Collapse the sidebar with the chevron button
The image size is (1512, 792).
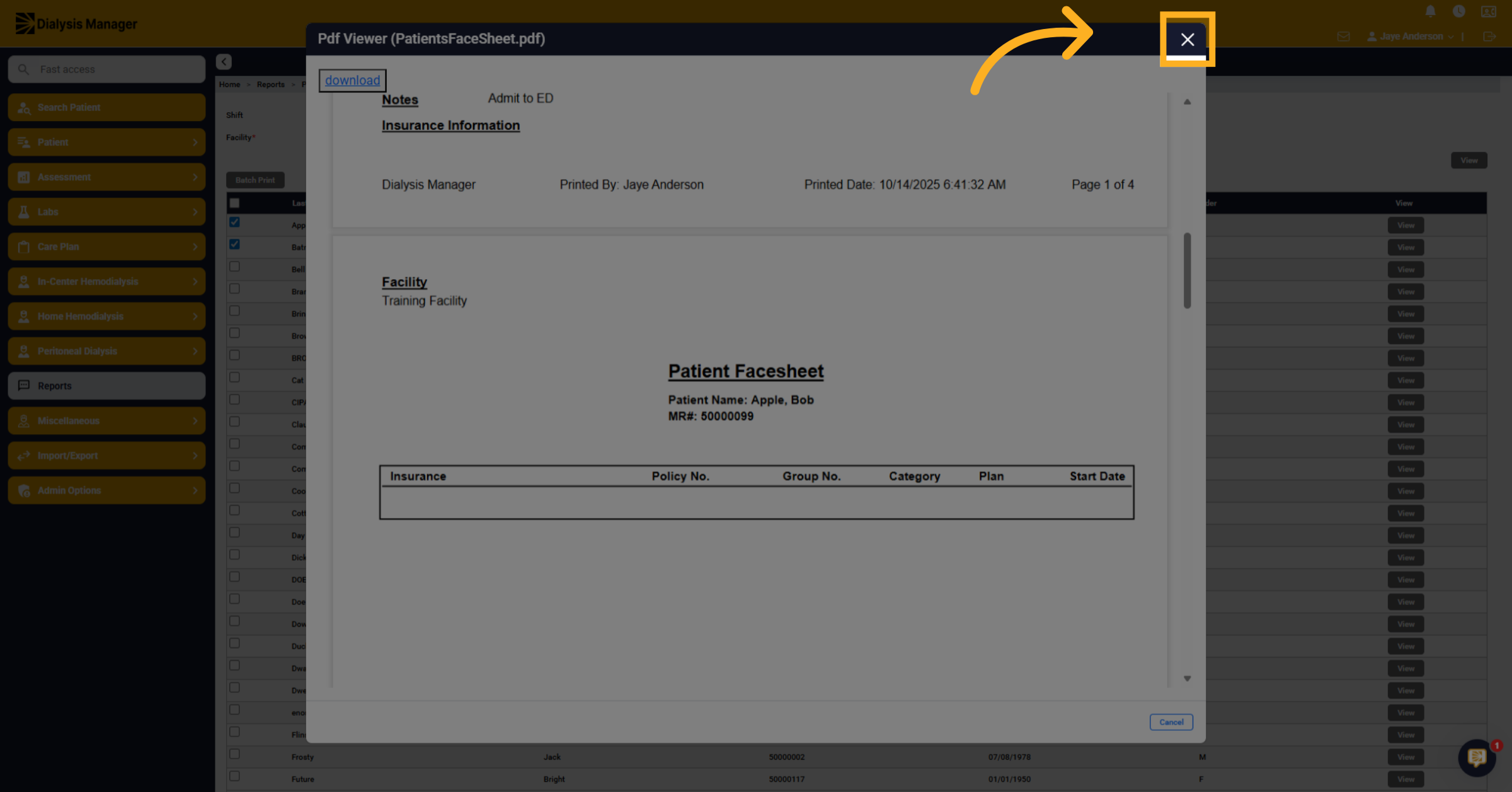pos(224,61)
